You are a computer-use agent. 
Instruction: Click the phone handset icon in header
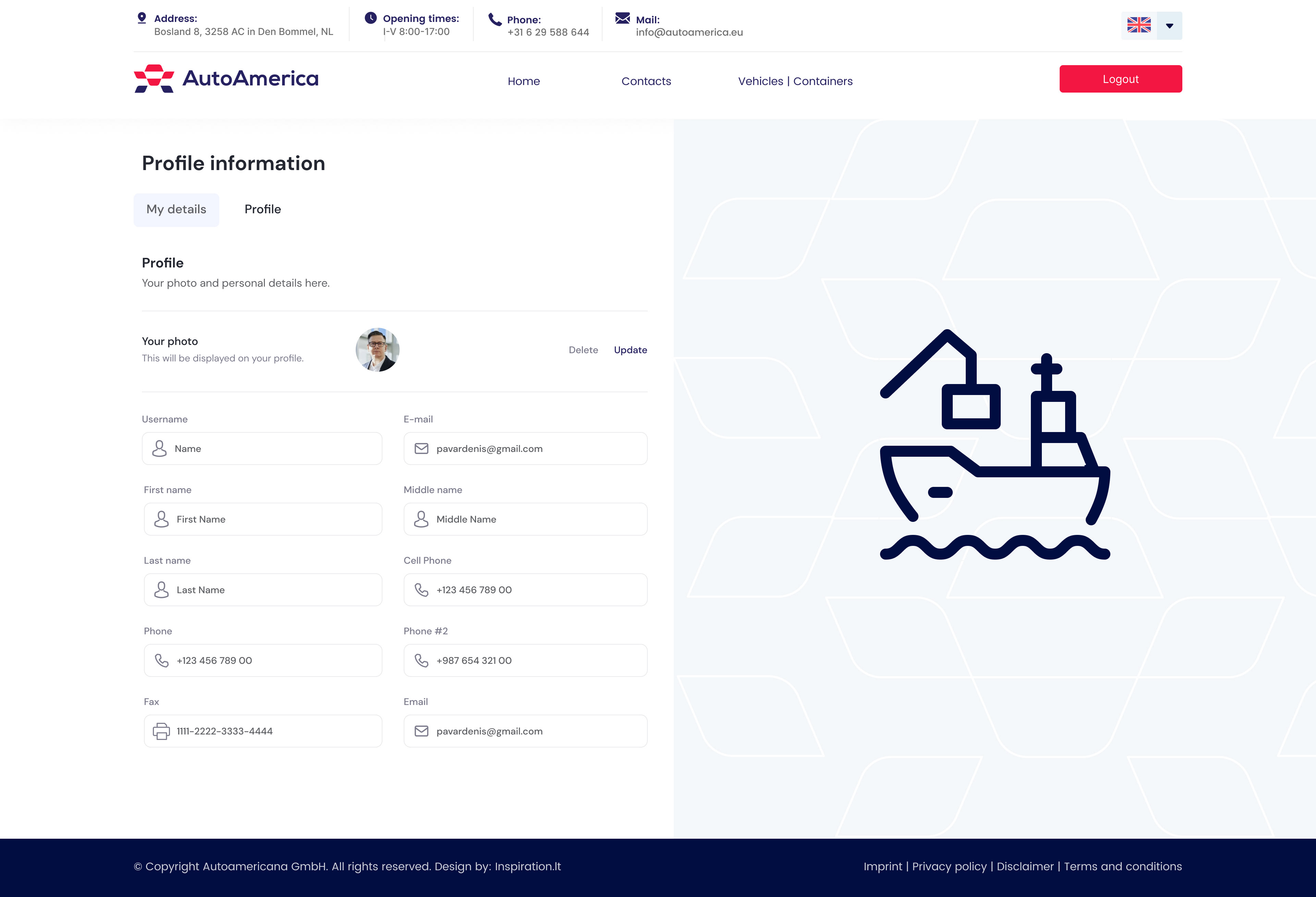click(495, 20)
